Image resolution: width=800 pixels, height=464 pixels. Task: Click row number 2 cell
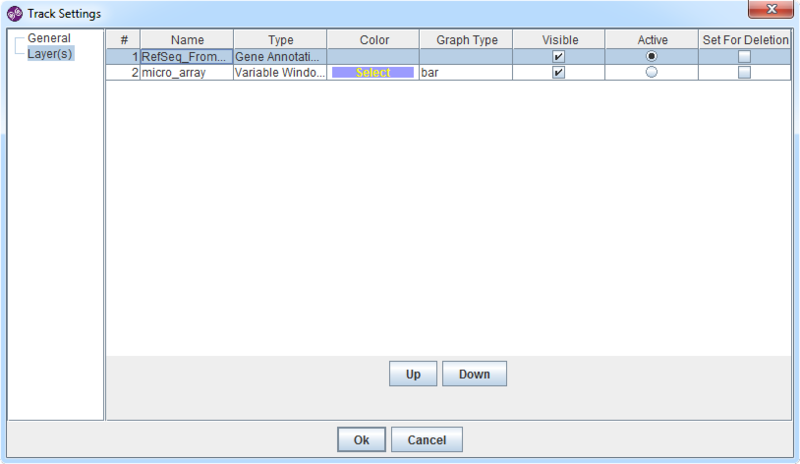[x=123, y=72]
